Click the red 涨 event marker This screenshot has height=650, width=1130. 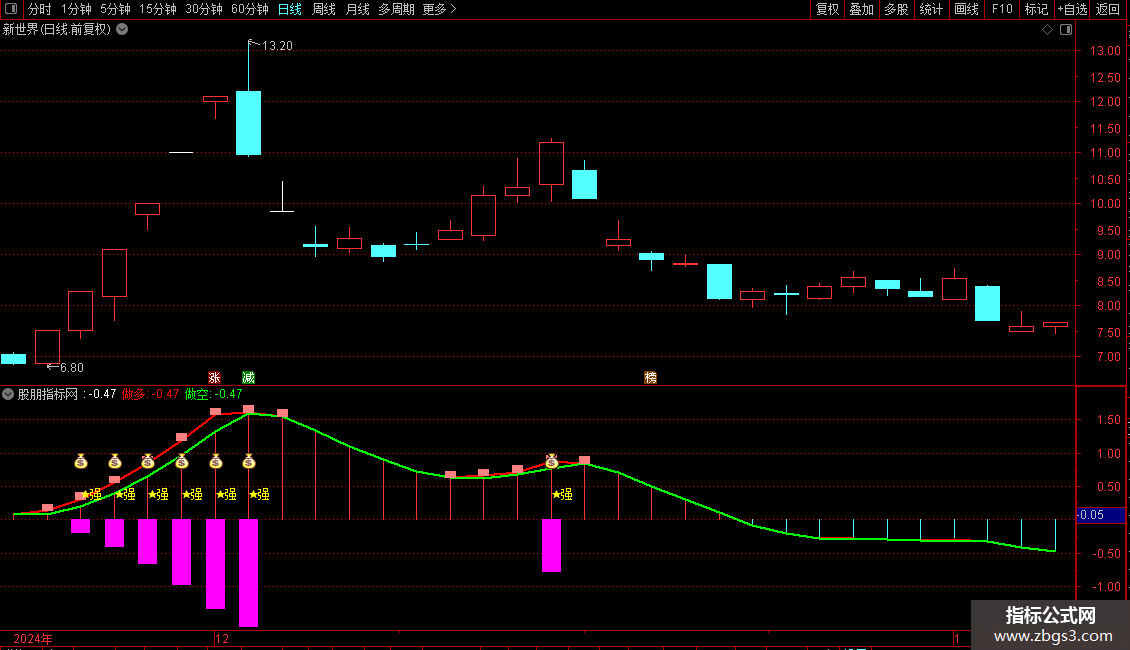(214, 378)
